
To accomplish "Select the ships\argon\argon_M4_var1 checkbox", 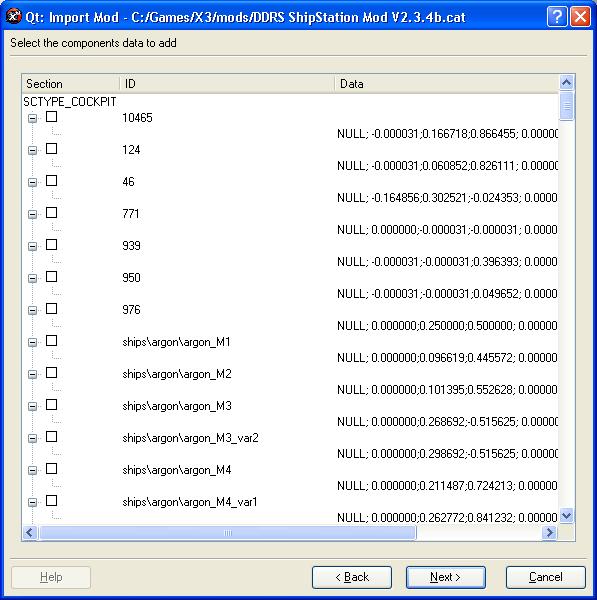I will click(x=51, y=501).
